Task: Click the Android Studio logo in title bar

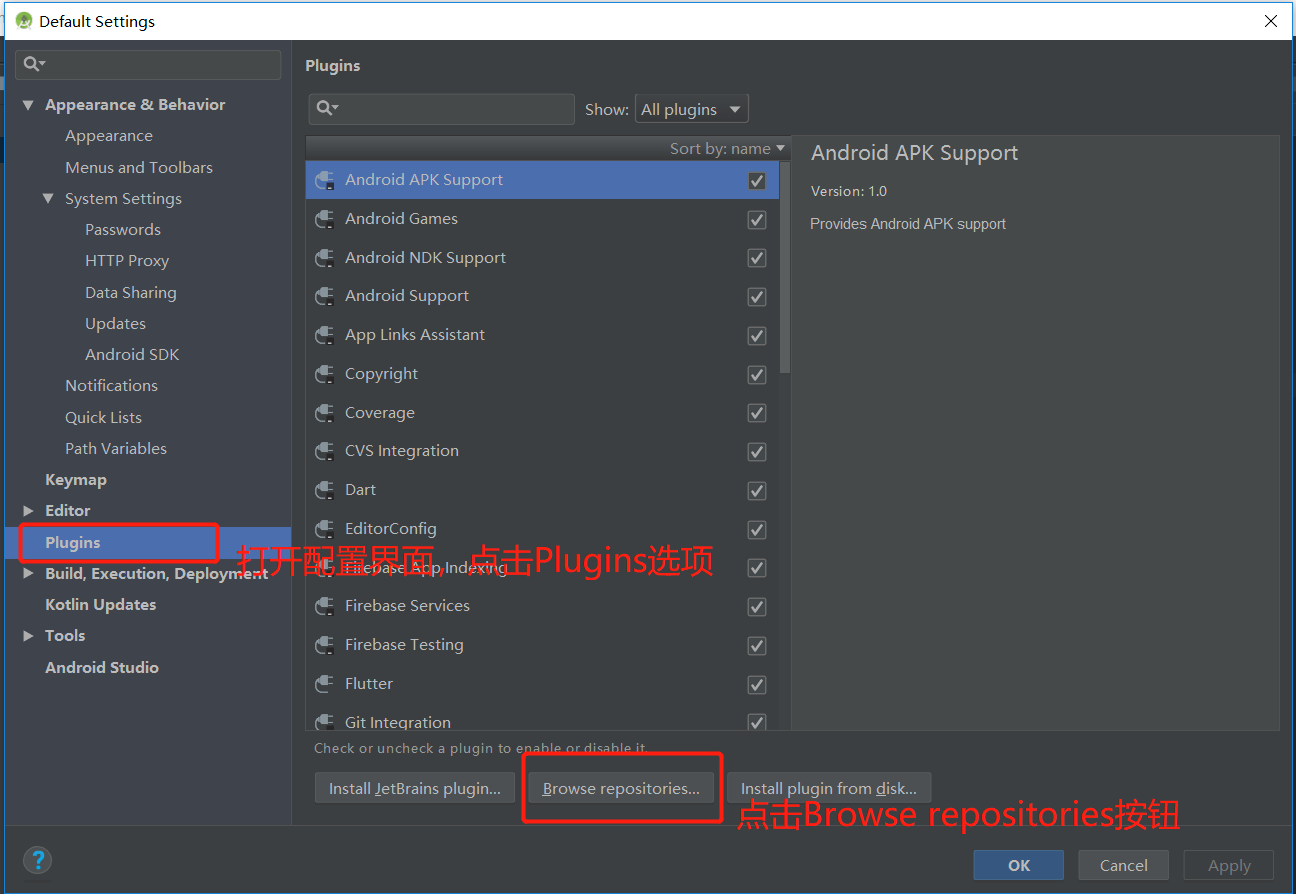Action: tap(24, 20)
